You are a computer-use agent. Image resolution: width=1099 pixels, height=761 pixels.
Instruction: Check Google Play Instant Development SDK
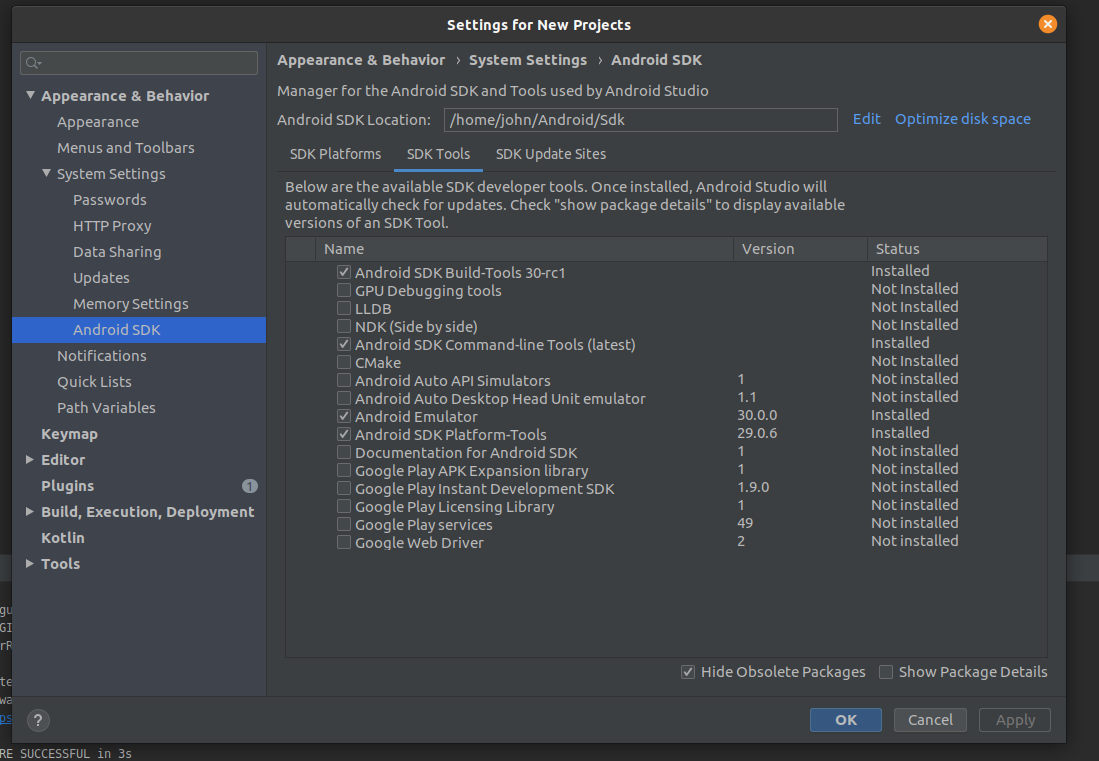coord(343,488)
